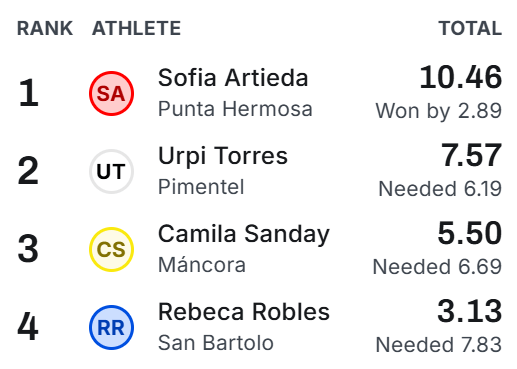This screenshot has height=369, width=517.
Task: Select the 5.50 total score
Action: [x=470, y=233]
